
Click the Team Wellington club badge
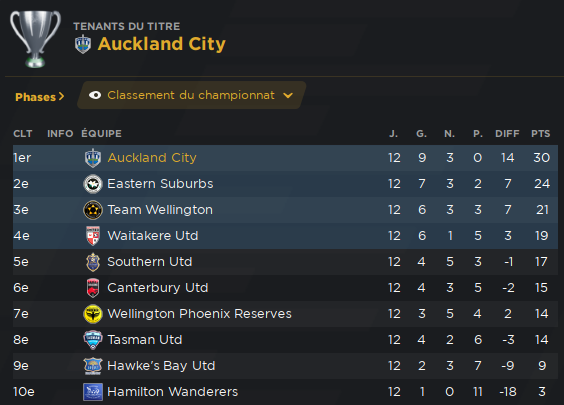(x=93, y=210)
